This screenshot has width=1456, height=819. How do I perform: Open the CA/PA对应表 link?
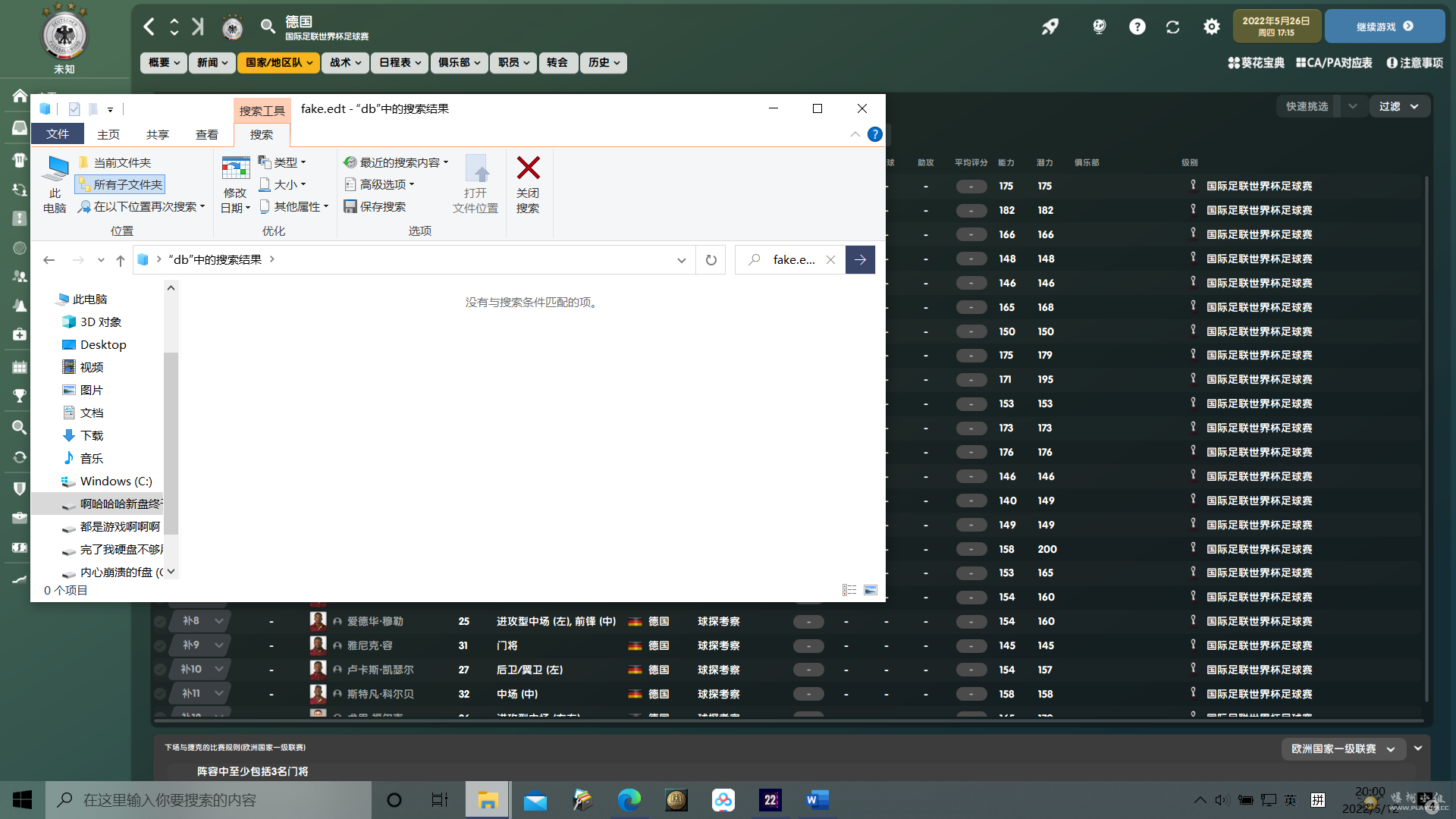1334,63
